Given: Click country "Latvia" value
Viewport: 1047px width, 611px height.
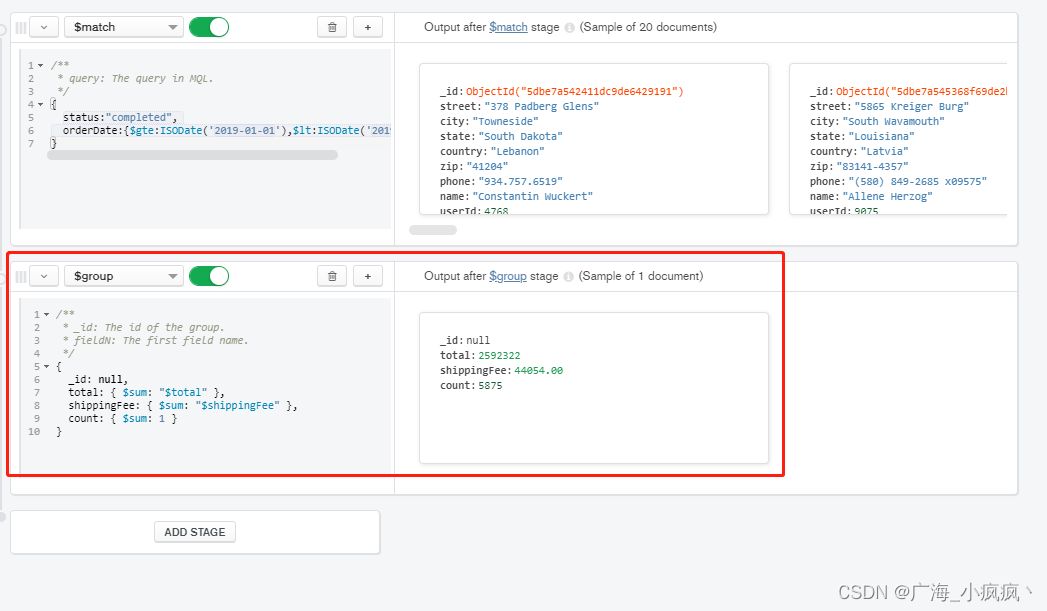Looking at the screenshot, I should coord(885,152).
